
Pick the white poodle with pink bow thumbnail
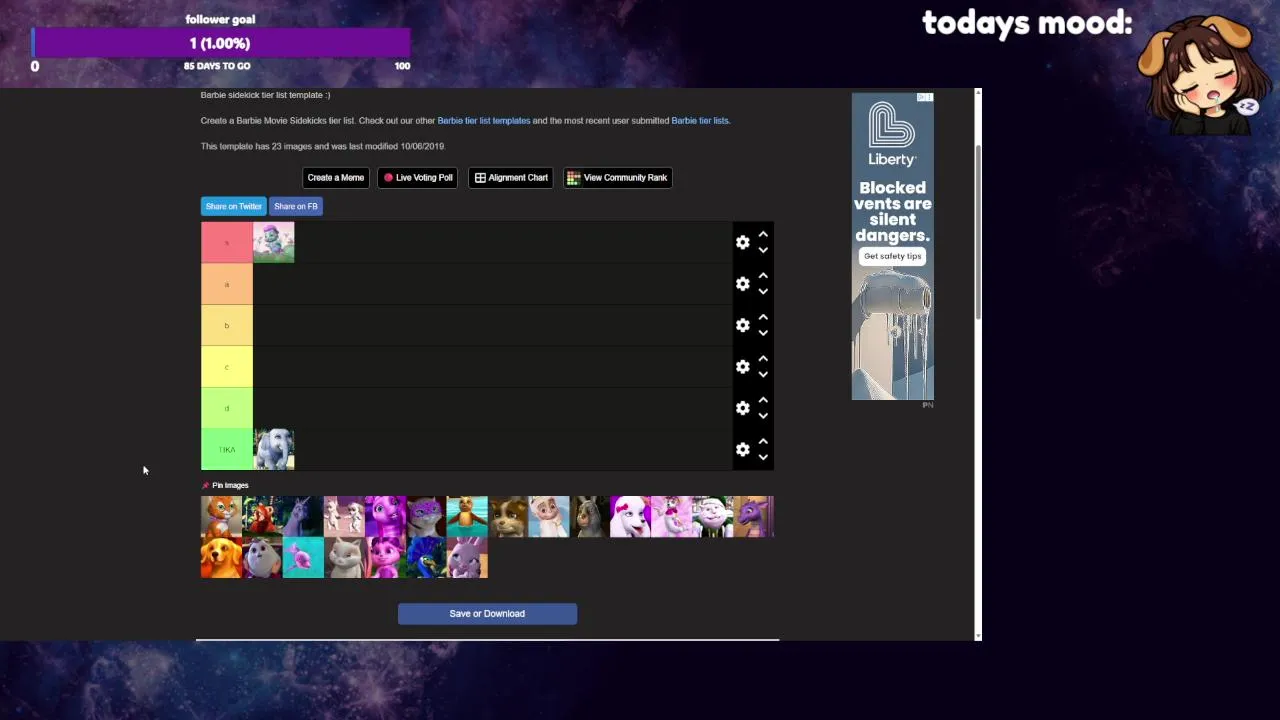[631, 517]
